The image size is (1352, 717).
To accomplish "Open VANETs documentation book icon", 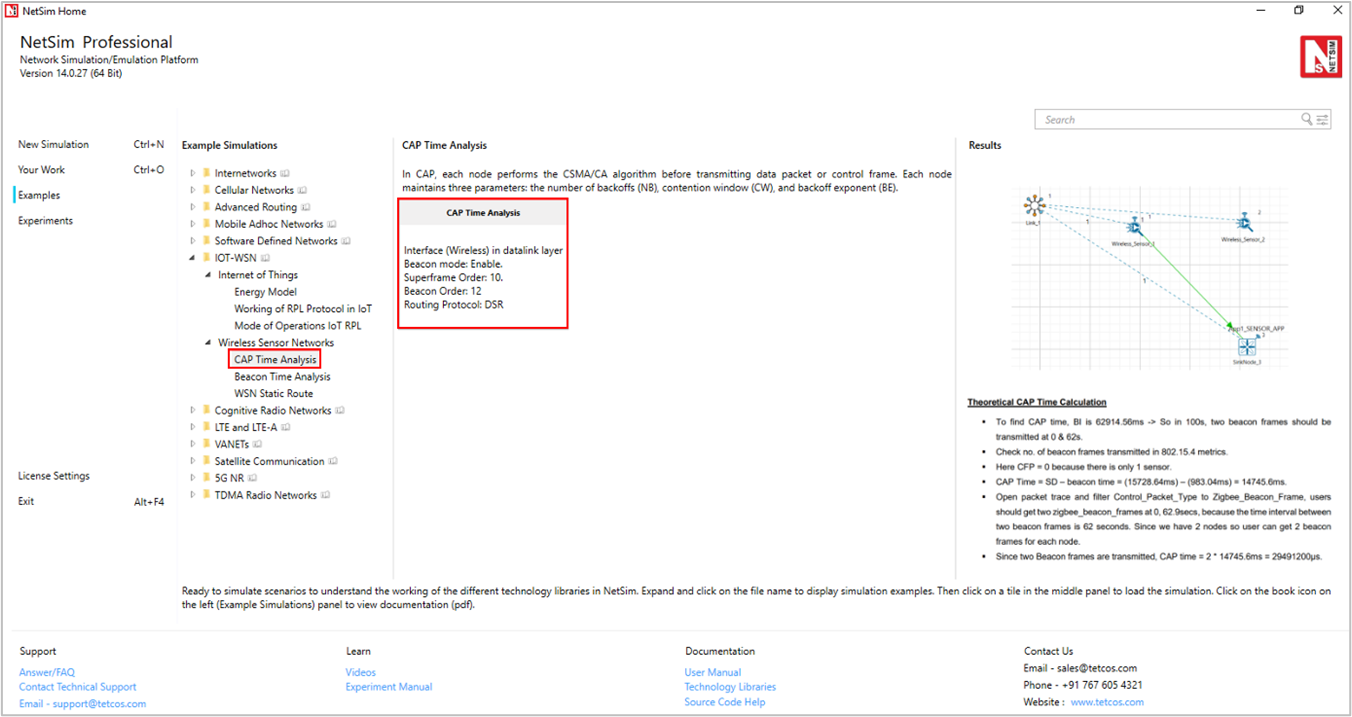I will point(258,445).
